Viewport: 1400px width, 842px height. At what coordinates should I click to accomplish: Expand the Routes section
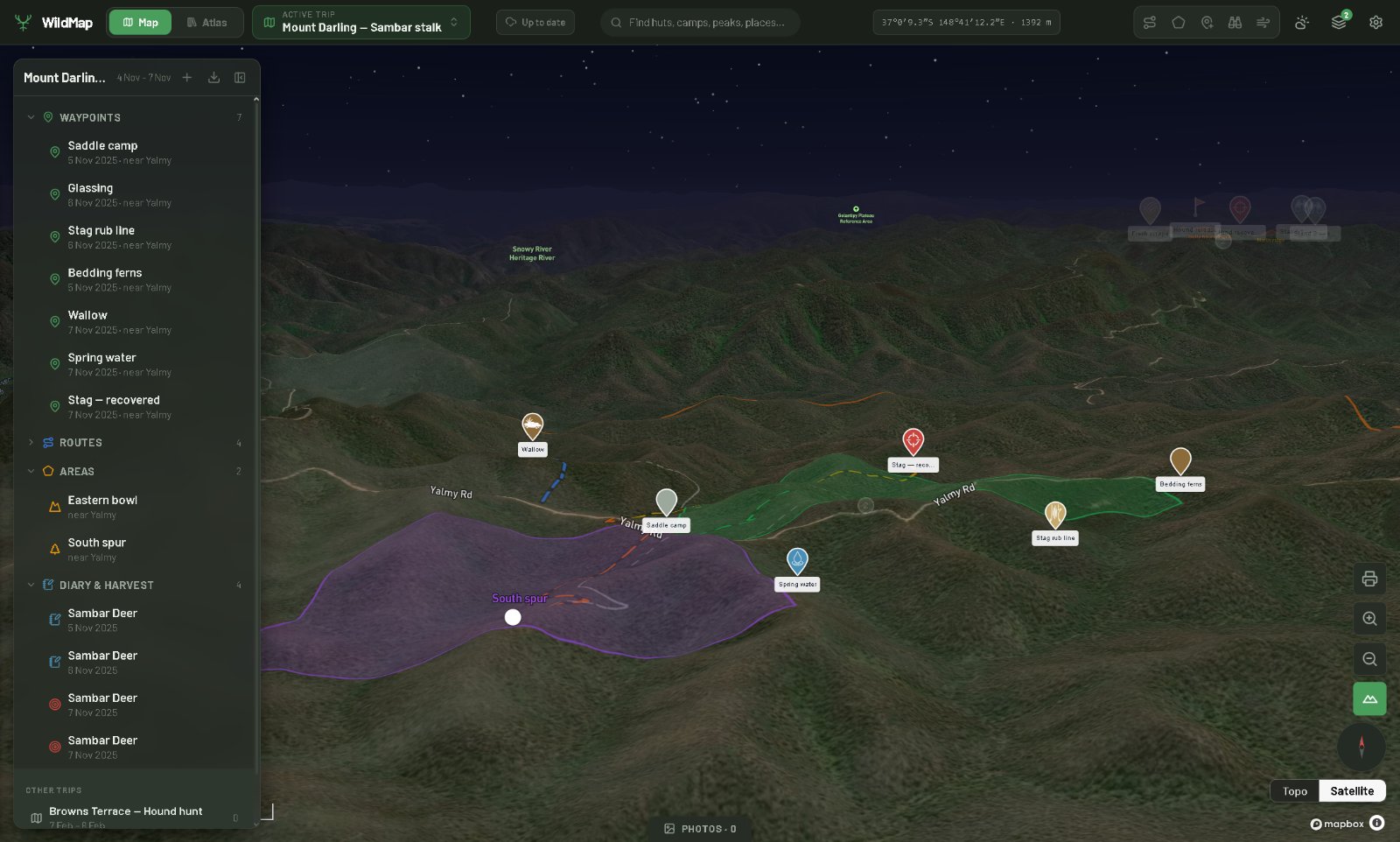point(31,442)
